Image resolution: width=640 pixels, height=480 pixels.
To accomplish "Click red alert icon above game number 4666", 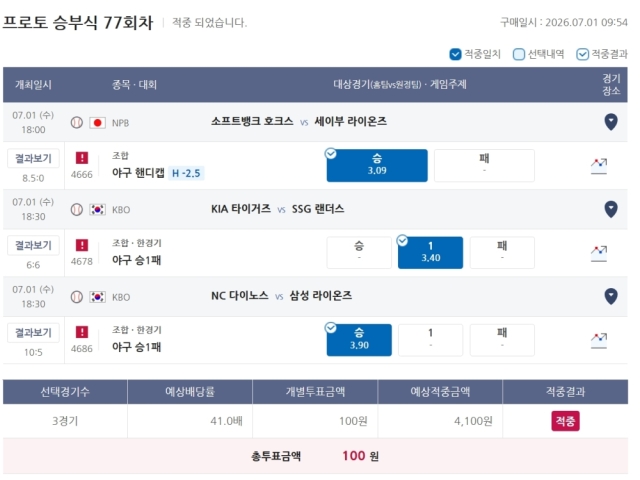I will click(82, 158).
